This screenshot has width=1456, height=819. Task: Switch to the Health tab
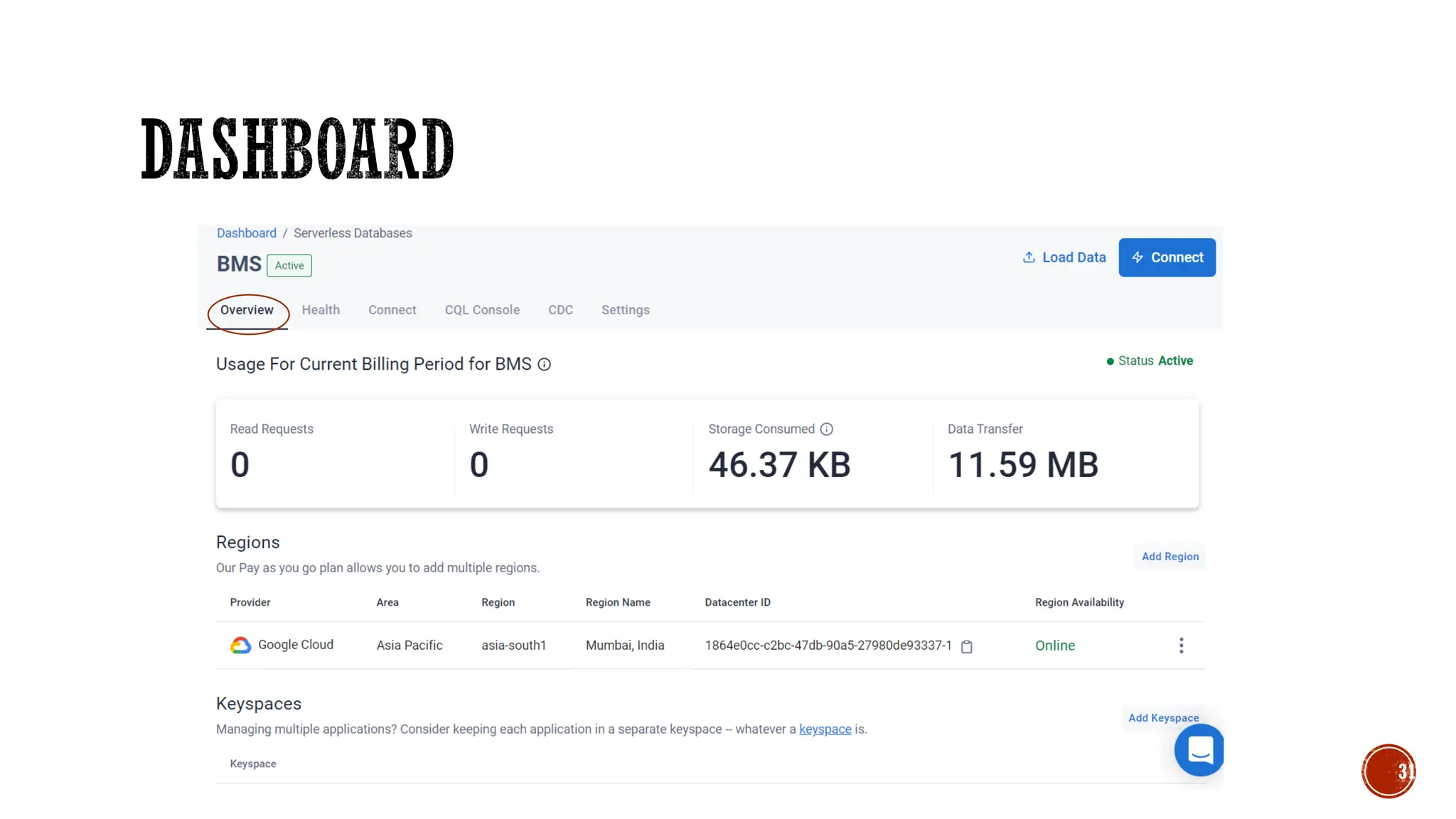click(321, 310)
